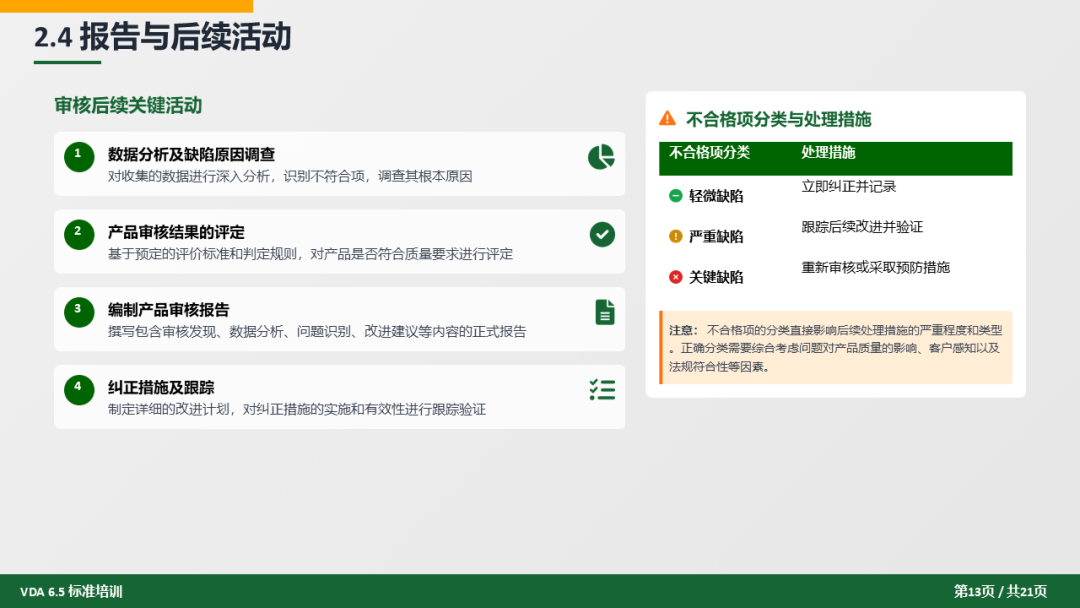Click the 处理措施 column header

(x=828, y=153)
